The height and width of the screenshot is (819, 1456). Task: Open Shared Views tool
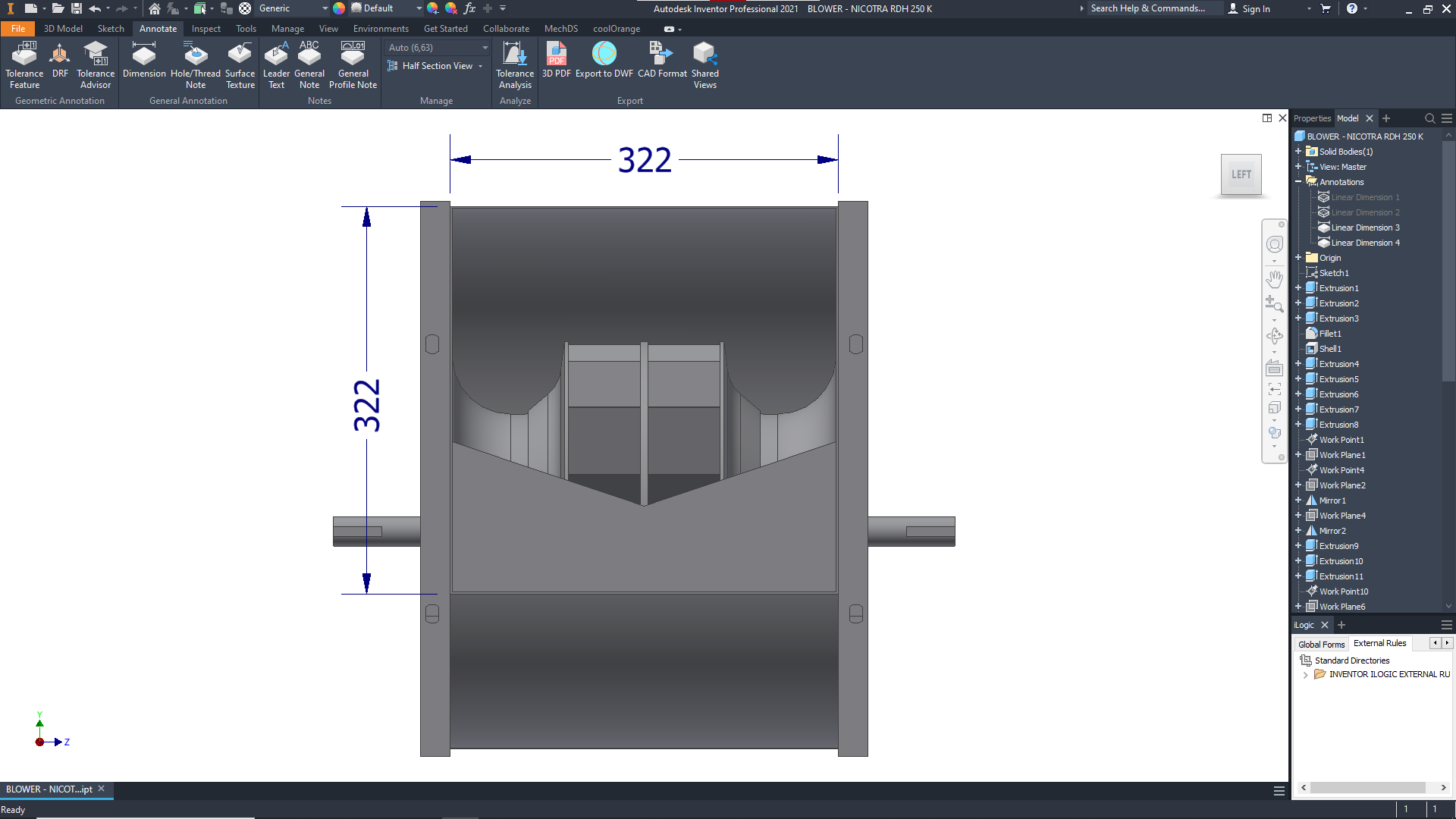point(704,64)
